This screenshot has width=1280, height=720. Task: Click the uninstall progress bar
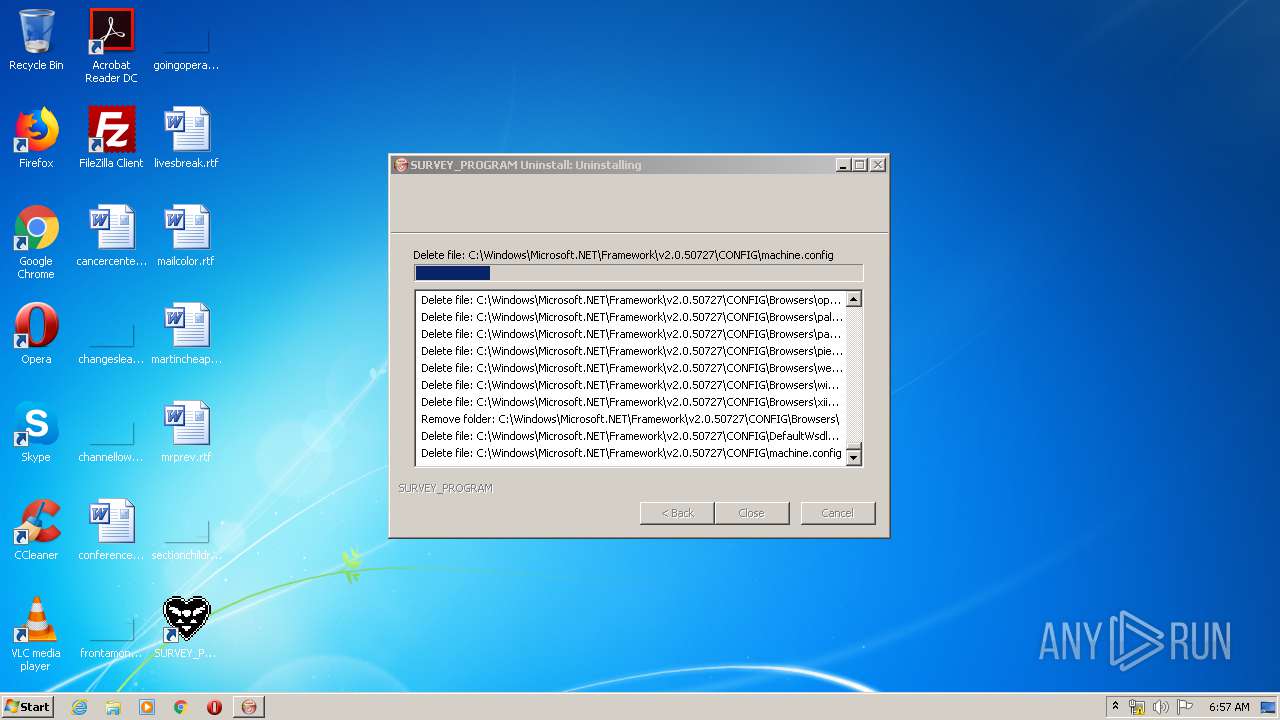coord(638,273)
